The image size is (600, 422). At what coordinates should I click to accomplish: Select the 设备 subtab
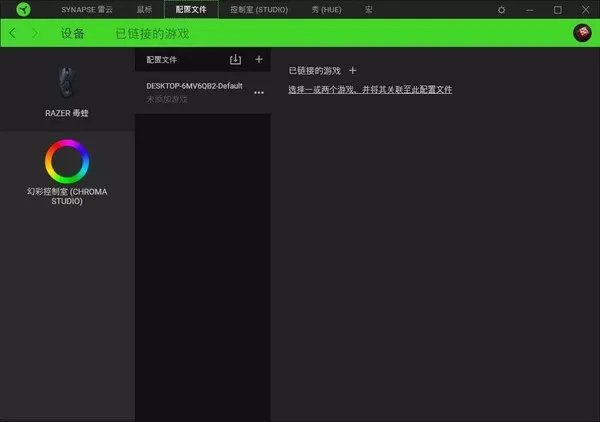coord(72,33)
